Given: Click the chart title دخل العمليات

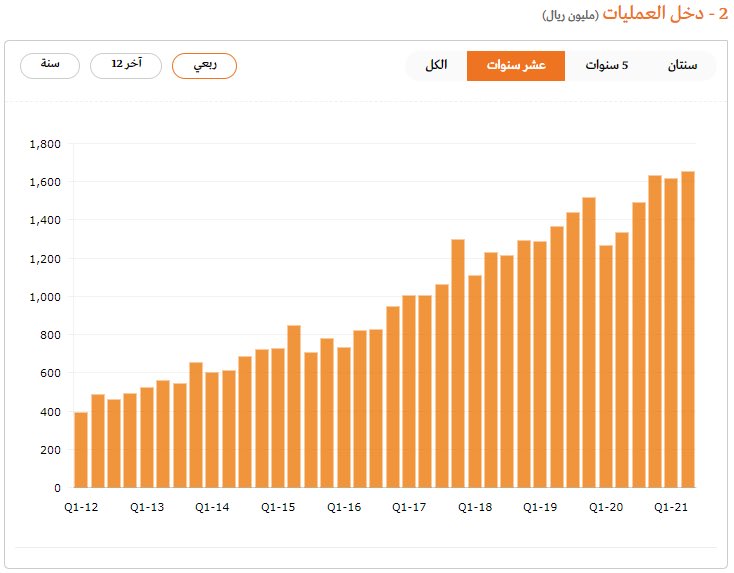Looking at the screenshot, I should coord(653,13).
